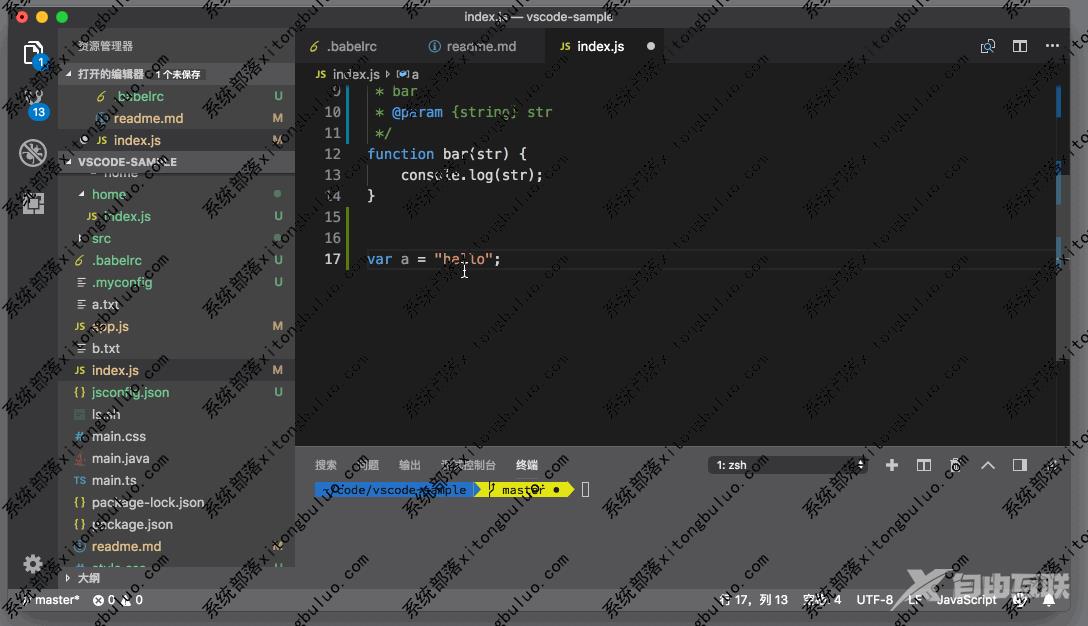Open package.json file in explorer

pyautogui.click(x=176, y=525)
